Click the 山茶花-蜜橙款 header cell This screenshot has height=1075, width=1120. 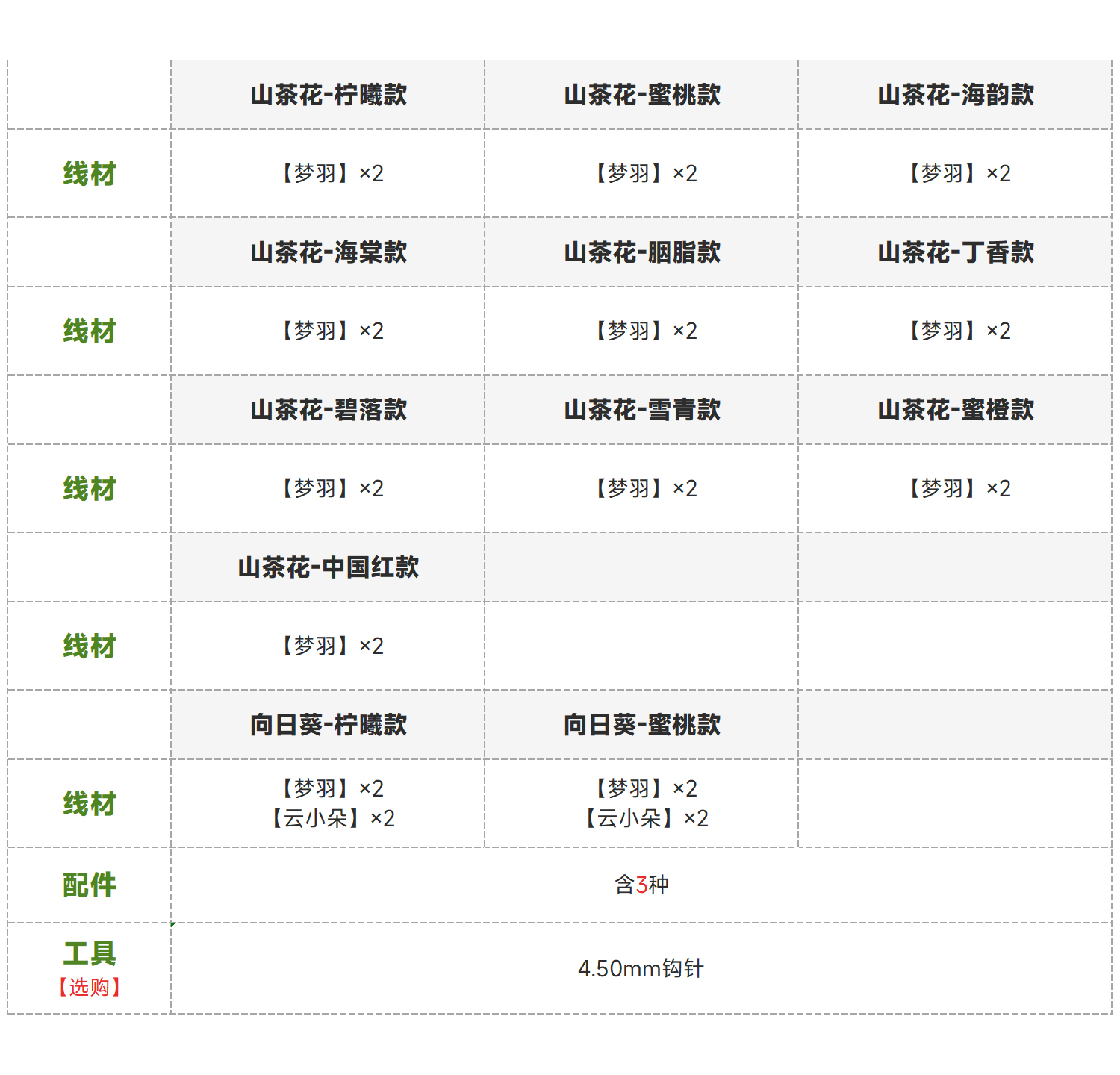point(956,411)
